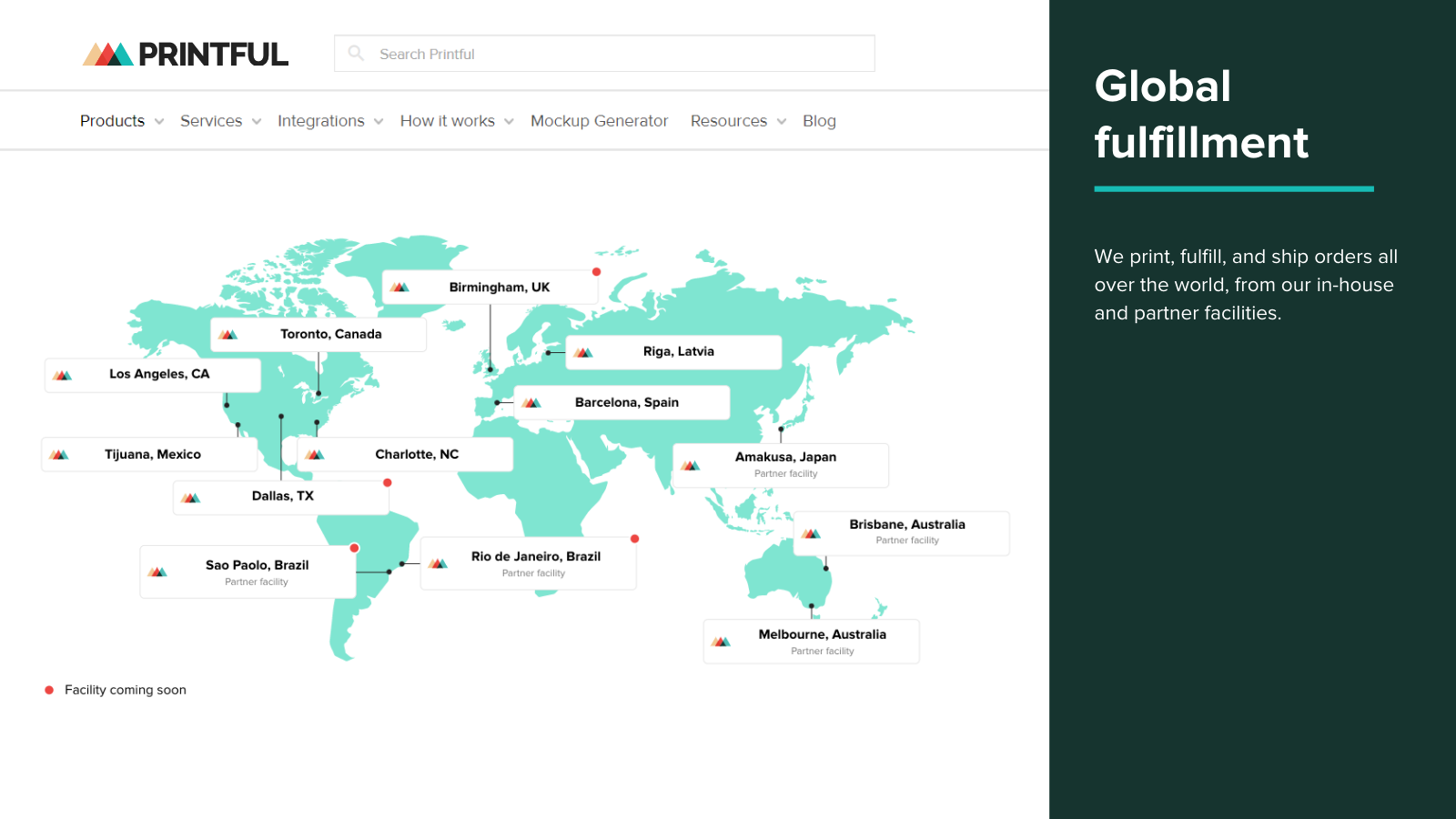The image size is (1456, 819).
Task: Open the Resources menu
Action: tap(729, 121)
